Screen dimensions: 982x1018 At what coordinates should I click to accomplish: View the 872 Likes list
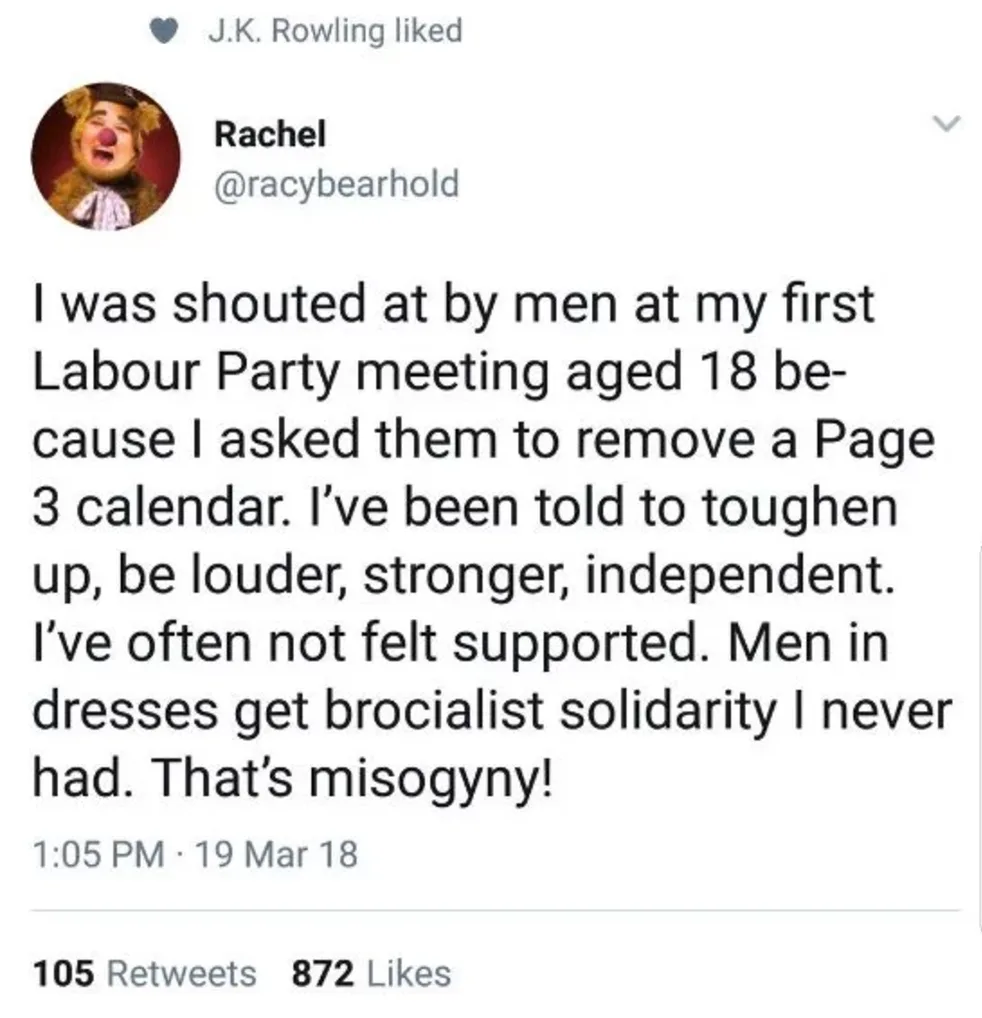point(371,973)
